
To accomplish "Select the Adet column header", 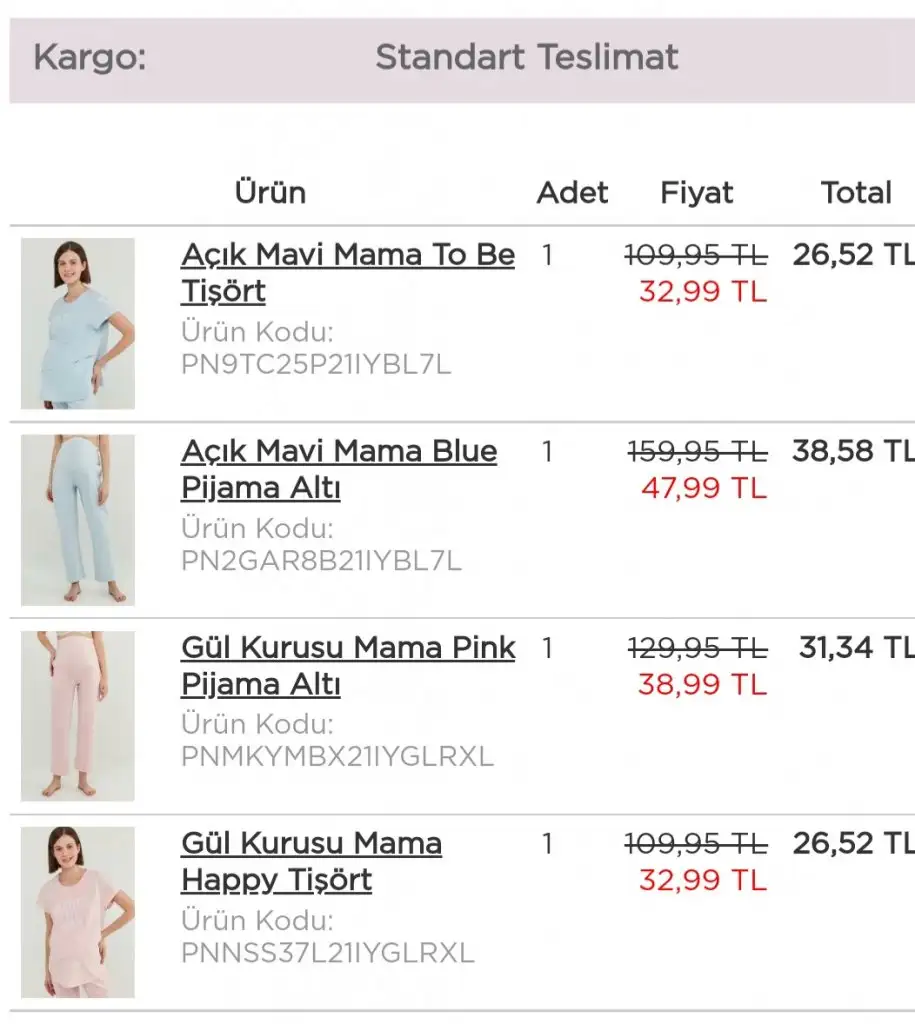I will 572,192.
